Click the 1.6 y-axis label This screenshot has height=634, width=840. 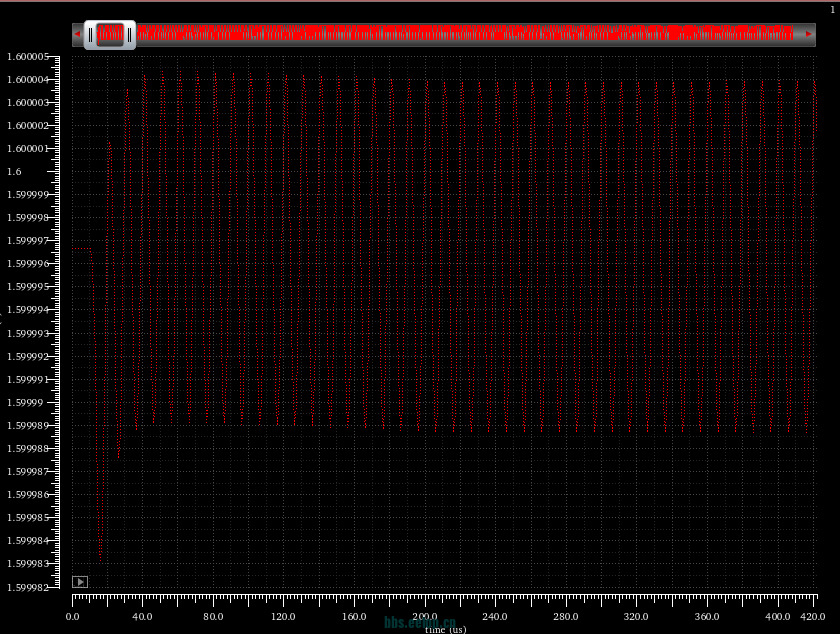[x=14, y=171]
